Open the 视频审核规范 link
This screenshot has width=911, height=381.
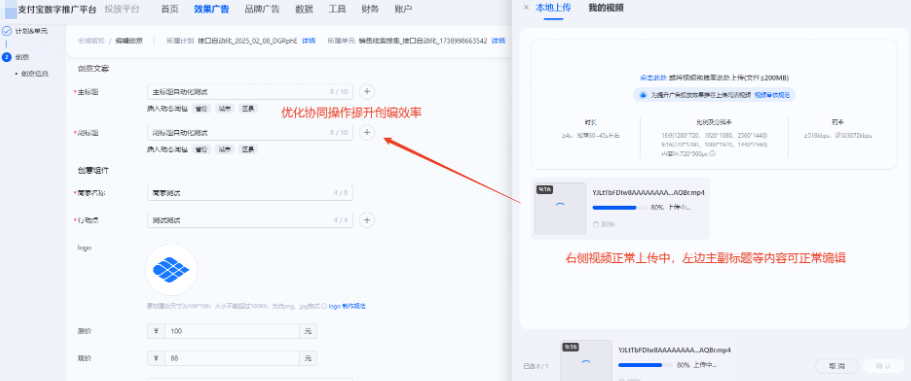pos(773,95)
